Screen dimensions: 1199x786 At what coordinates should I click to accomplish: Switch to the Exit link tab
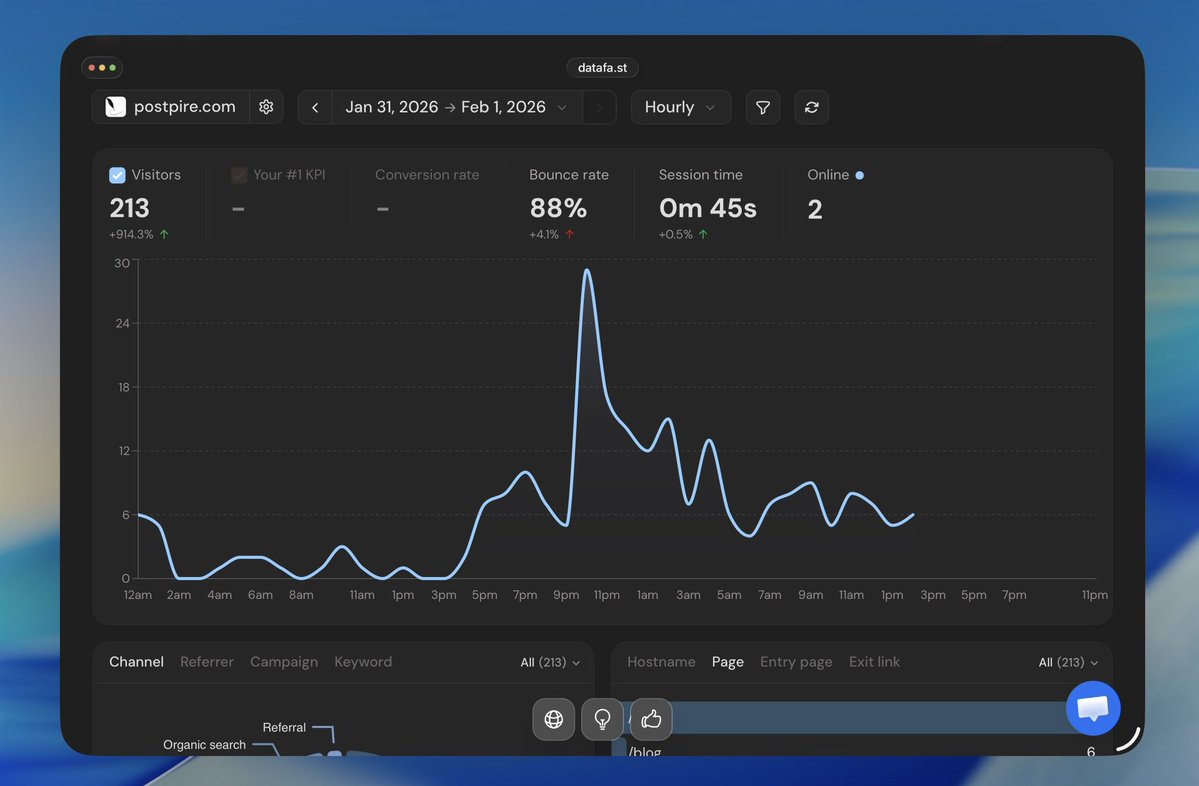click(874, 661)
